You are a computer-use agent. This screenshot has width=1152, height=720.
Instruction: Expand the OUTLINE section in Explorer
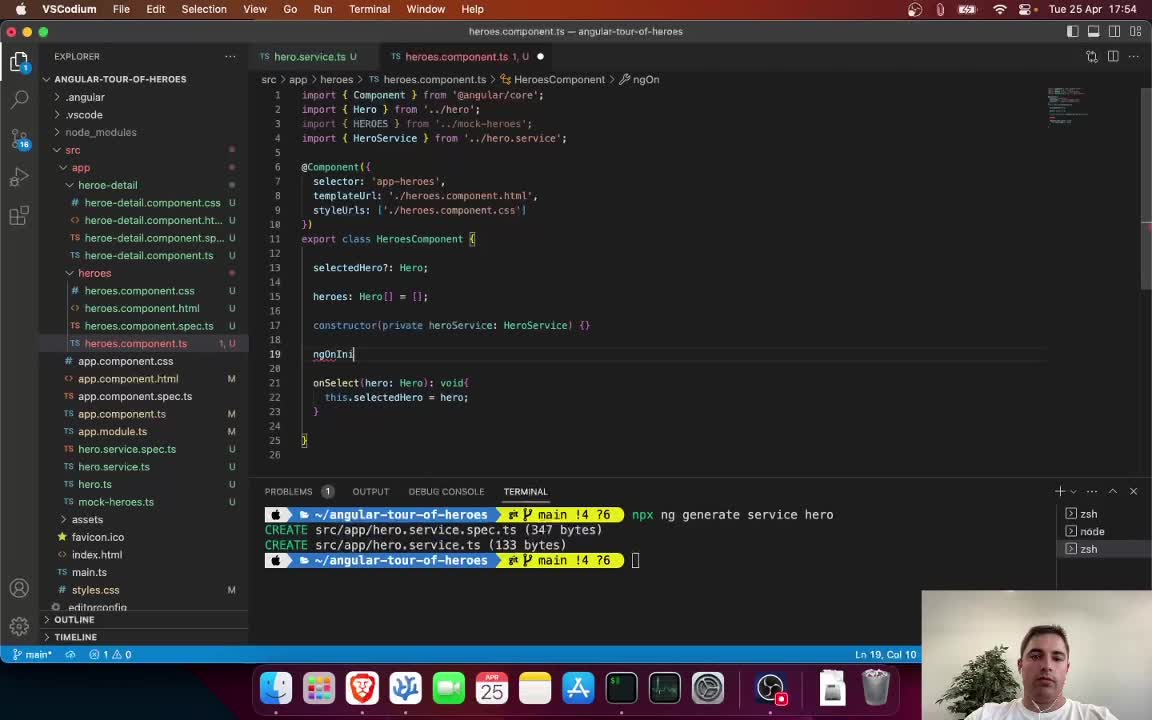click(x=74, y=619)
